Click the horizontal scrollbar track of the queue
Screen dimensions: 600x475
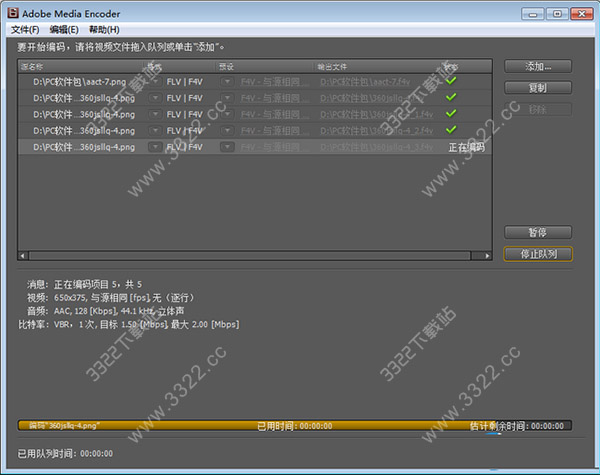249,256
